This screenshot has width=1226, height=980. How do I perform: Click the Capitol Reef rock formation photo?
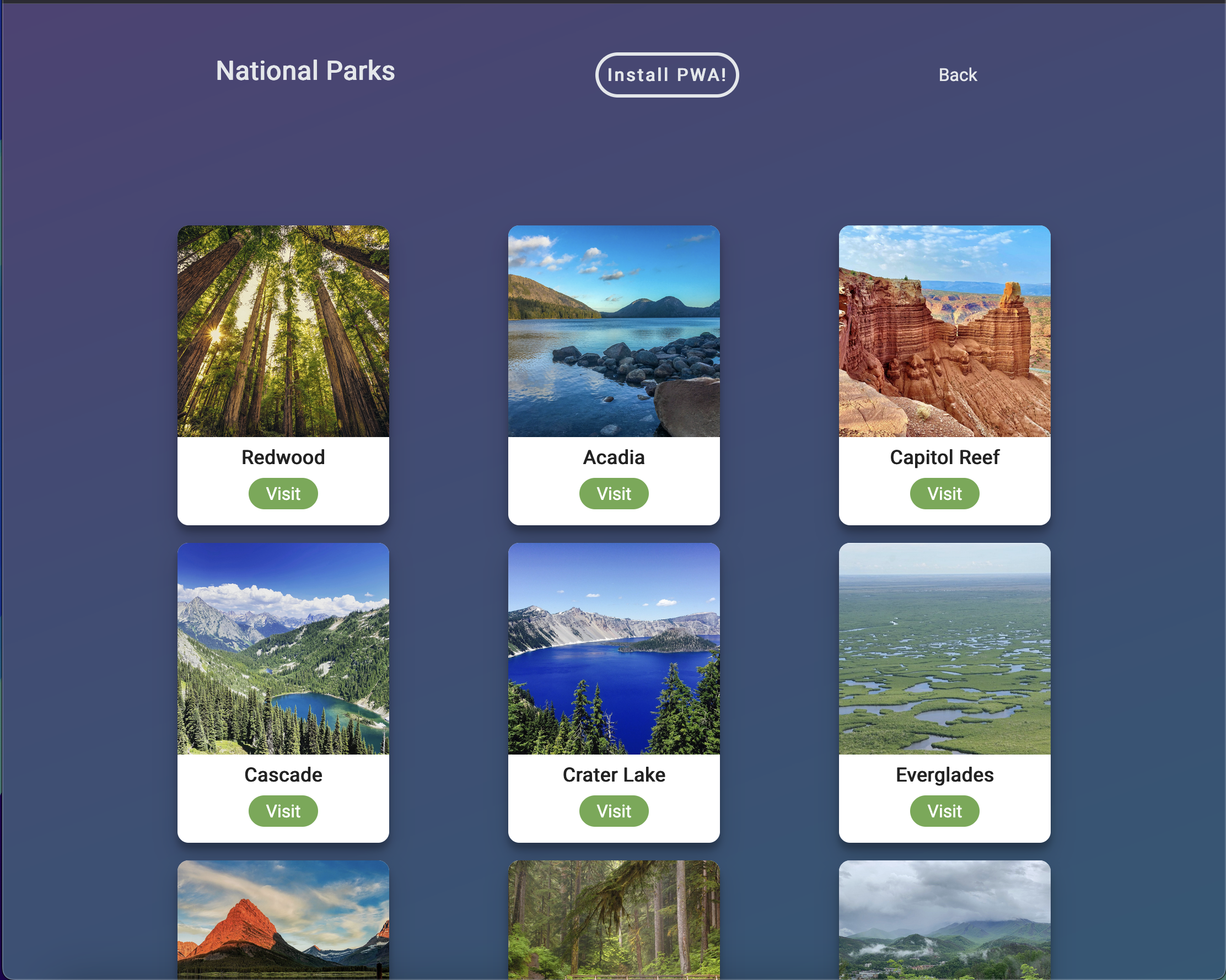point(944,330)
